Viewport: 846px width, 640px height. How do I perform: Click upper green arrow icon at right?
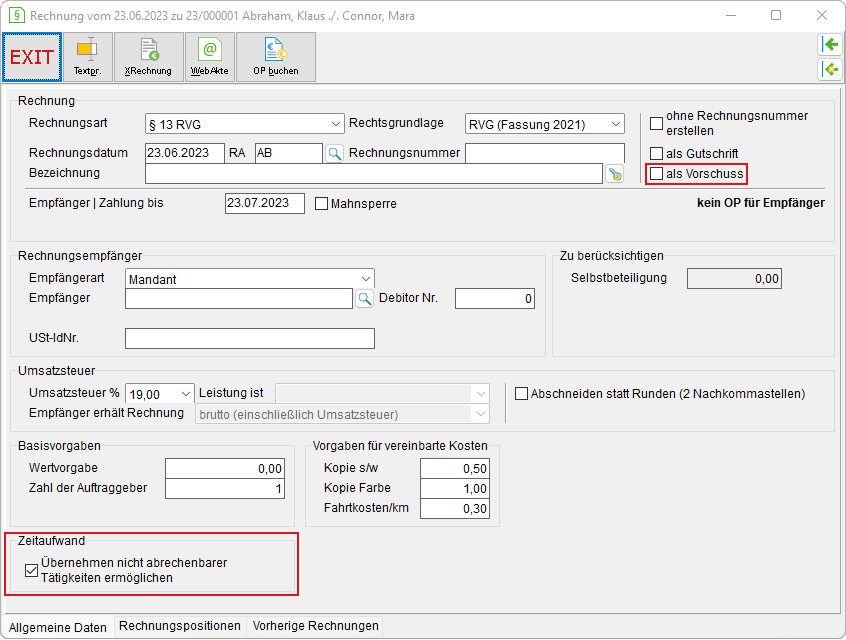pyautogui.click(x=830, y=44)
